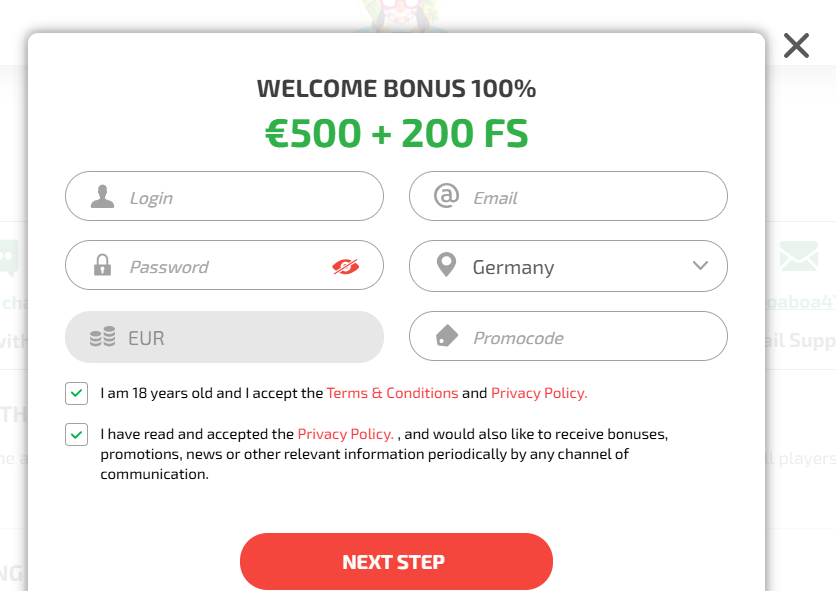Click into the Email input field
The image size is (836, 591).
590,197
